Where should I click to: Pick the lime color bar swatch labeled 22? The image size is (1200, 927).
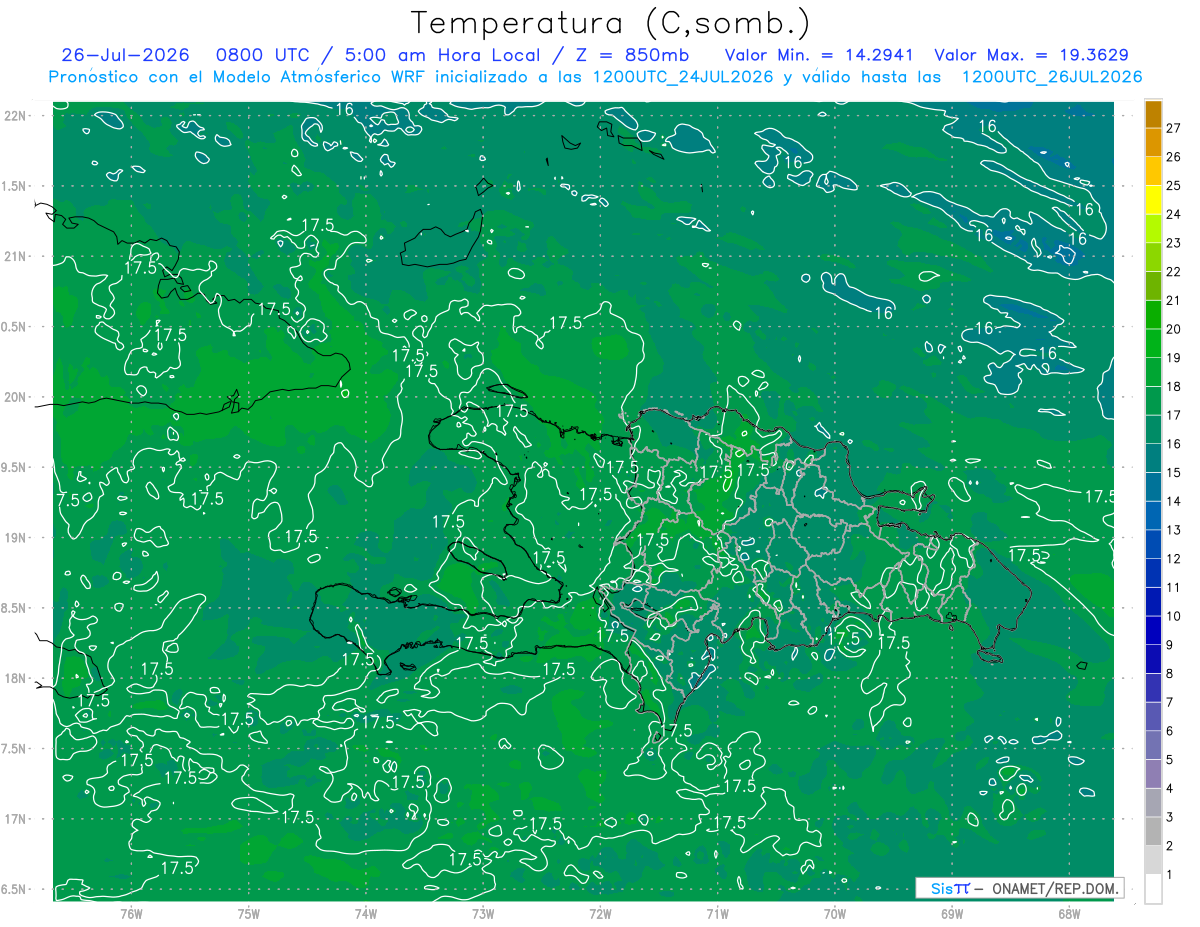(1153, 258)
